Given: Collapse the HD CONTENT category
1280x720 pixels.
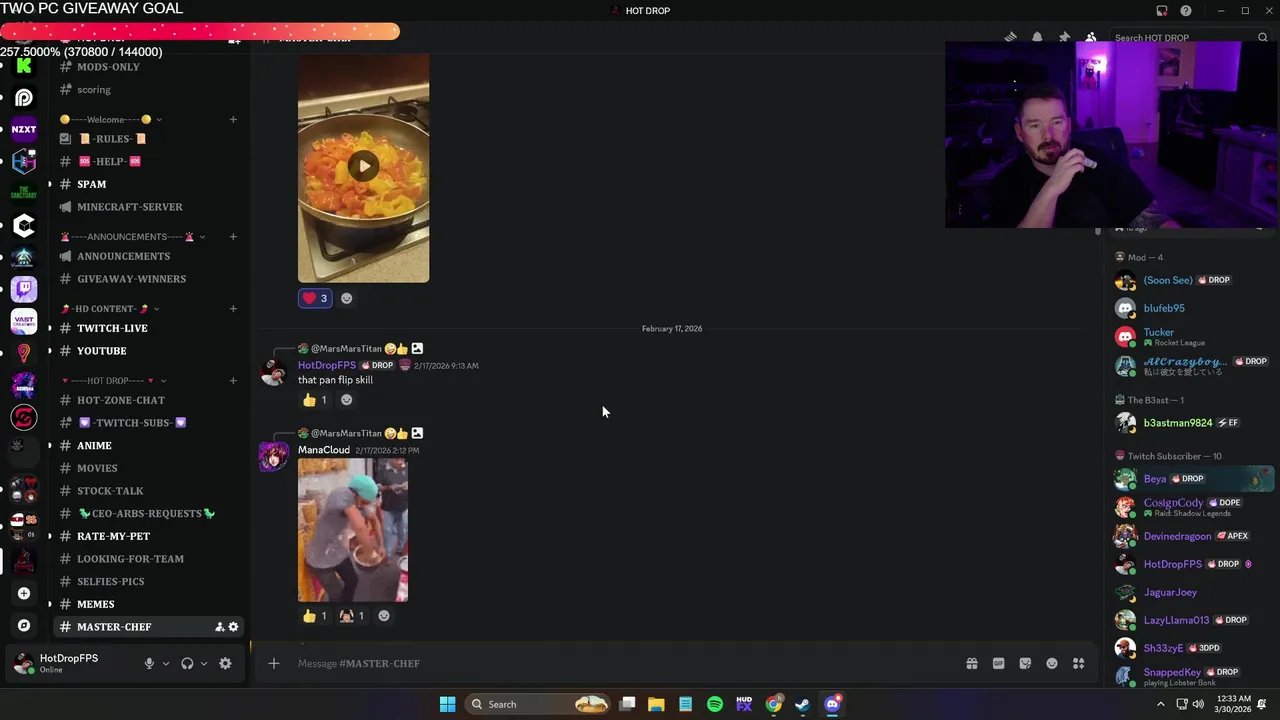Looking at the screenshot, I should pyautogui.click(x=110, y=308).
